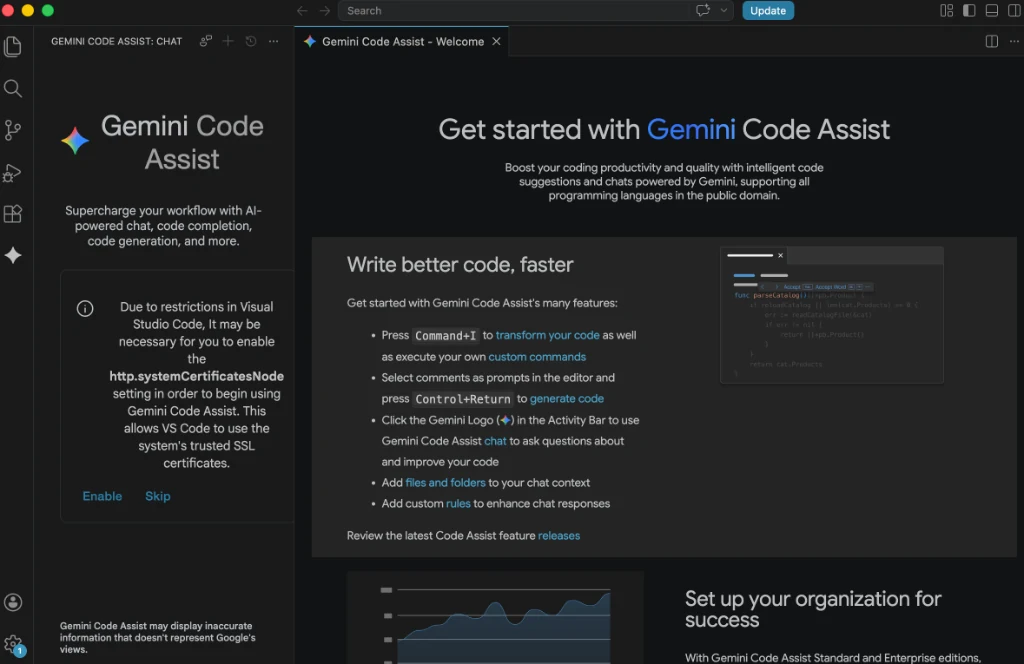Open the chat history icon
This screenshot has height=664, width=1024.
tap(251, 41)
